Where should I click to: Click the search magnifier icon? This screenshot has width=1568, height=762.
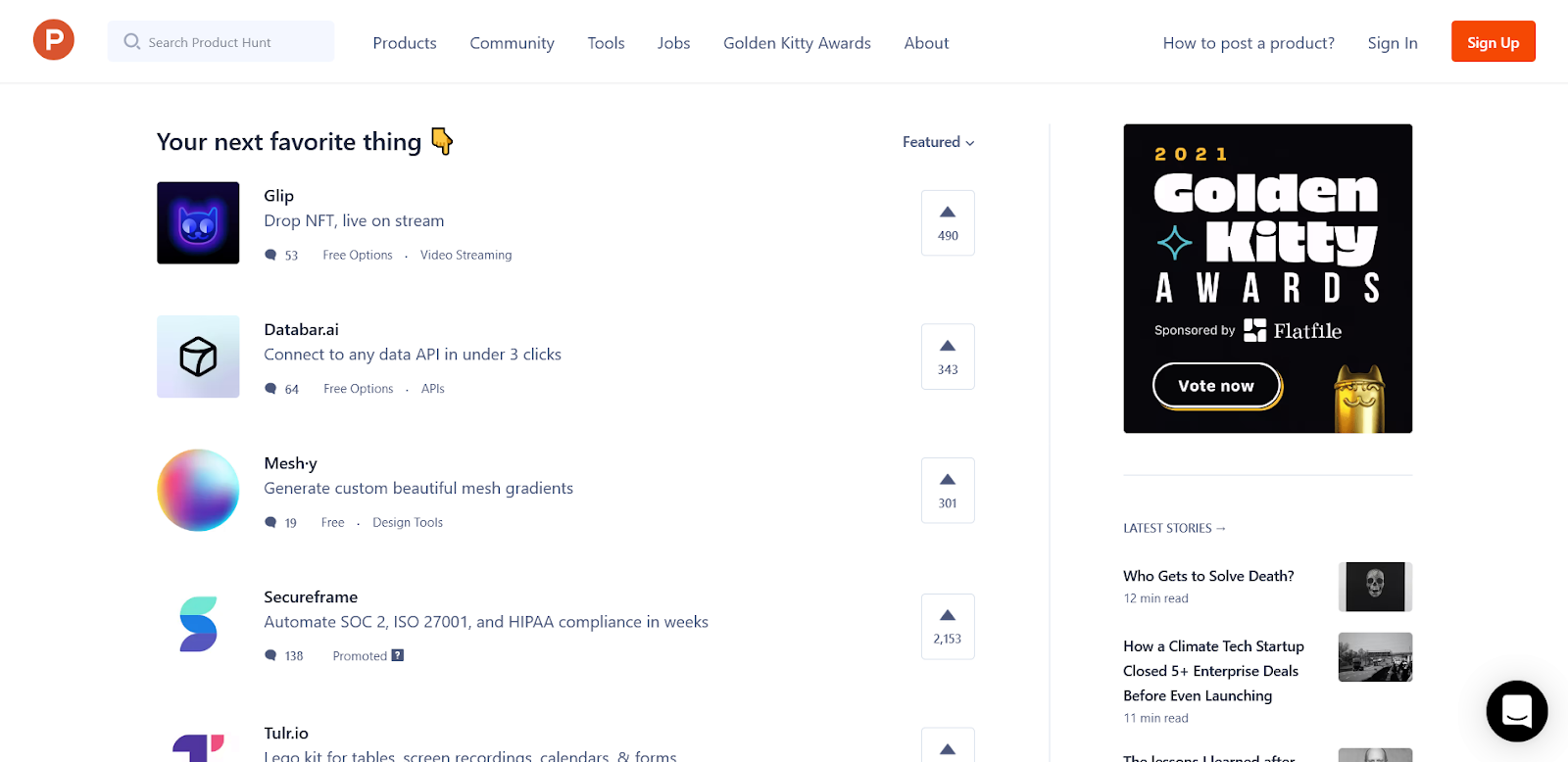[x=131, y=41]
